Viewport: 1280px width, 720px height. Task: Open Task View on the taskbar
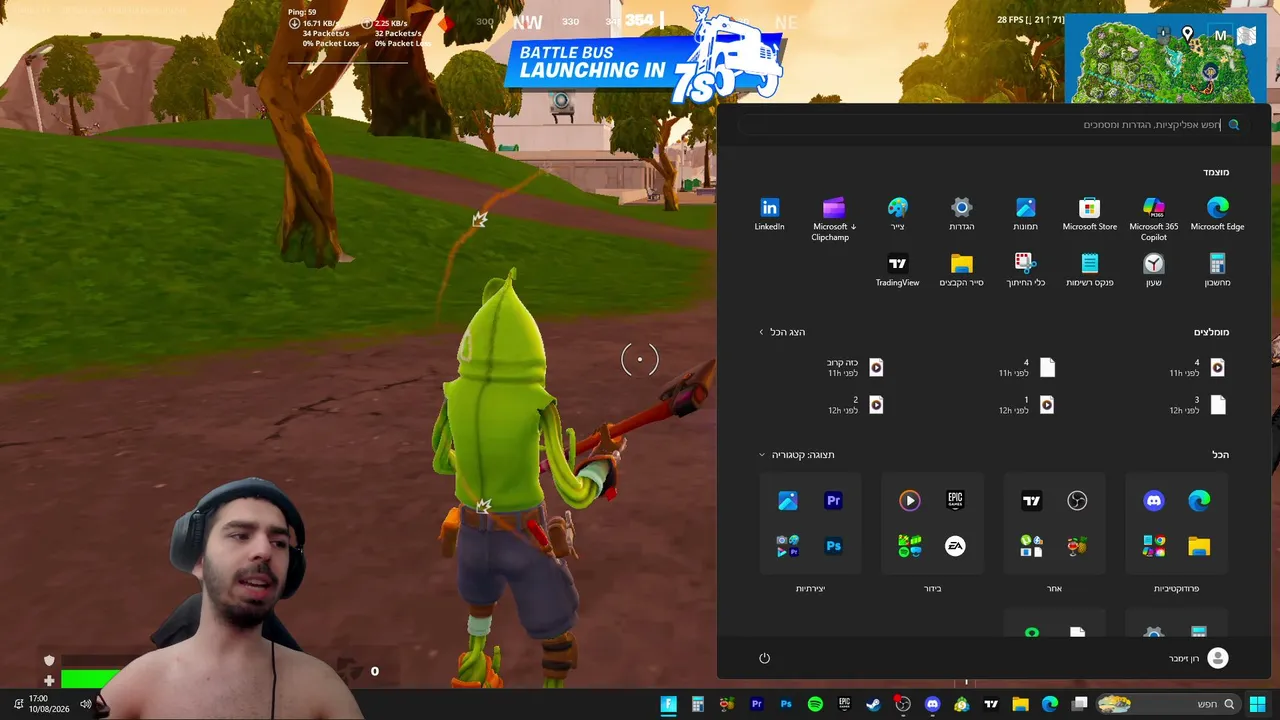[1079, 704]
